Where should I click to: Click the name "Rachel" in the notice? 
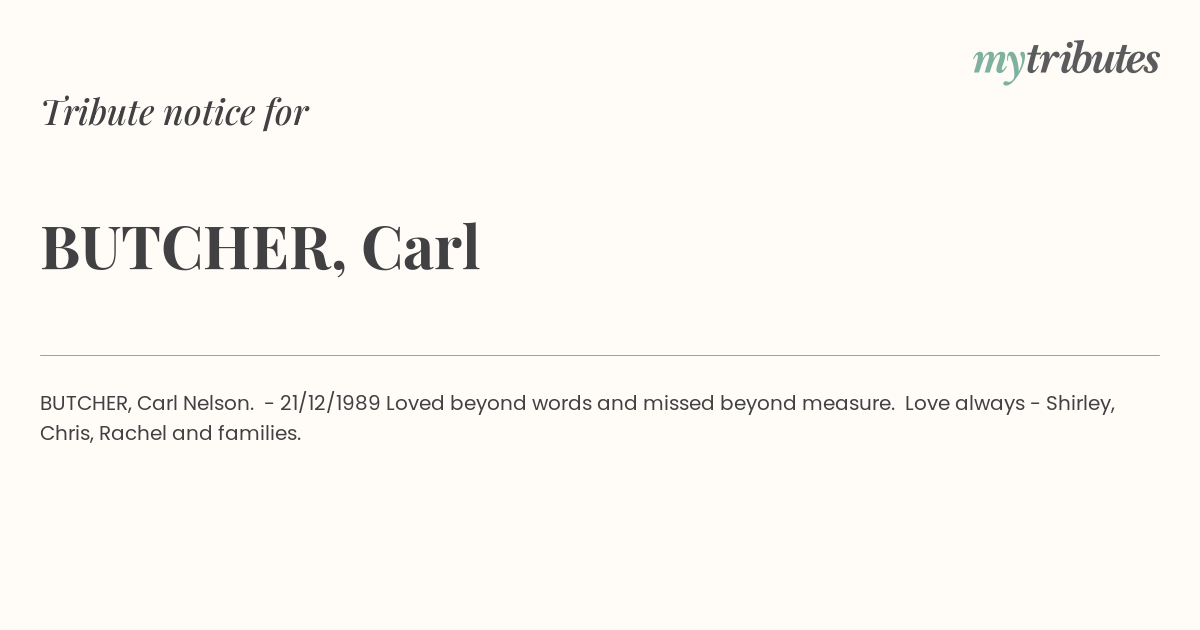click(132, 434)
